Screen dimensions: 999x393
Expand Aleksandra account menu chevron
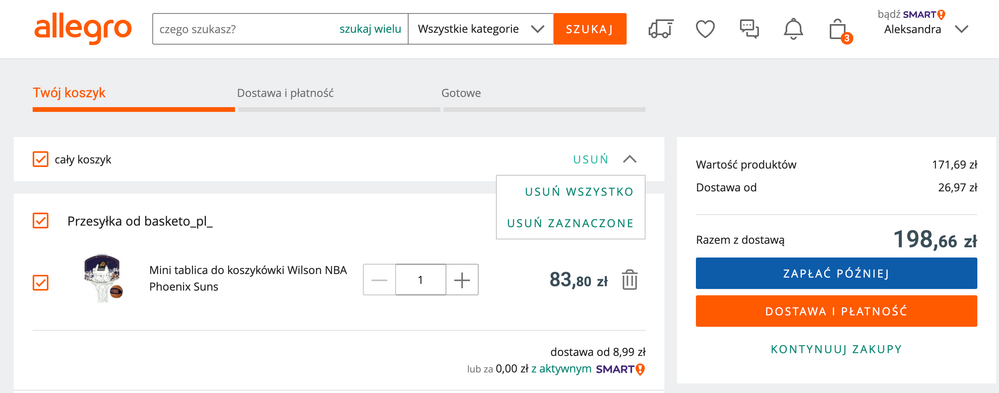(x=962, y=29)
